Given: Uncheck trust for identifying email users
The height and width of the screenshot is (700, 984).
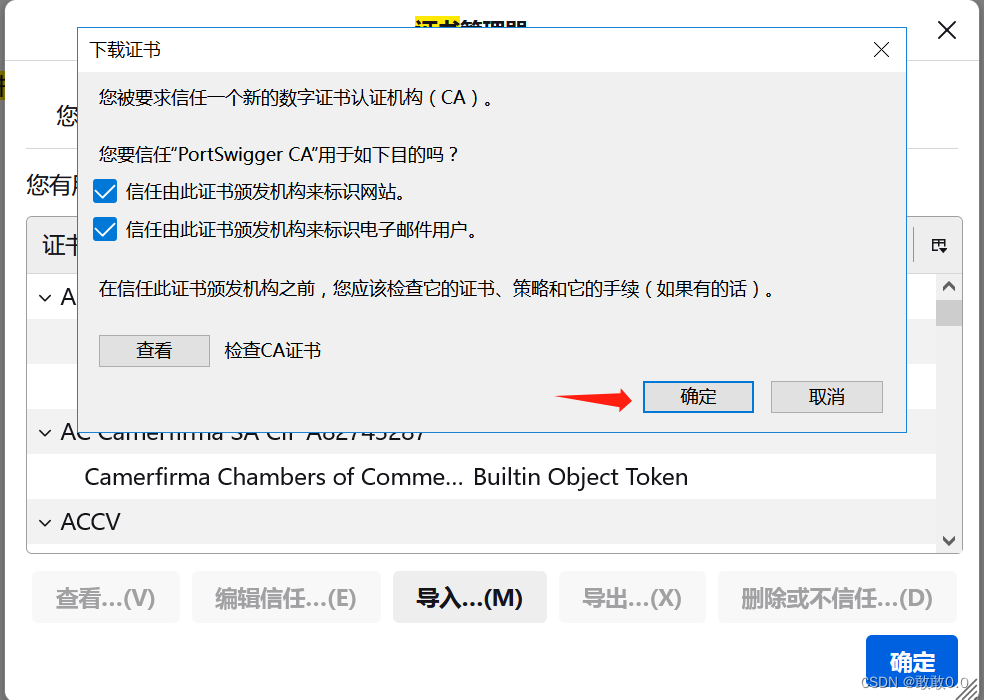Looking at the screenshot, I should 105,230.
